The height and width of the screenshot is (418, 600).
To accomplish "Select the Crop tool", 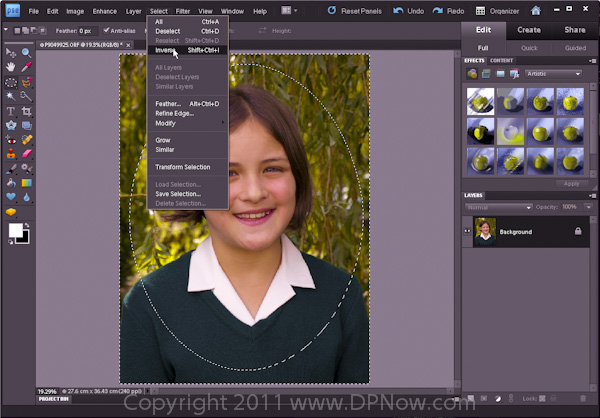I will [26, 110].
